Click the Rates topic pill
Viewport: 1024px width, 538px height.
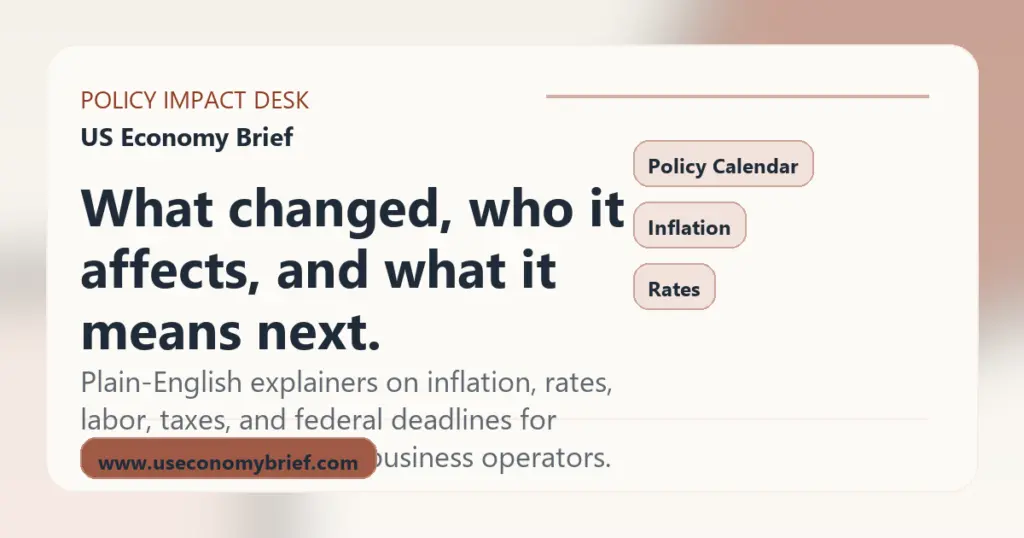(674, 288)
